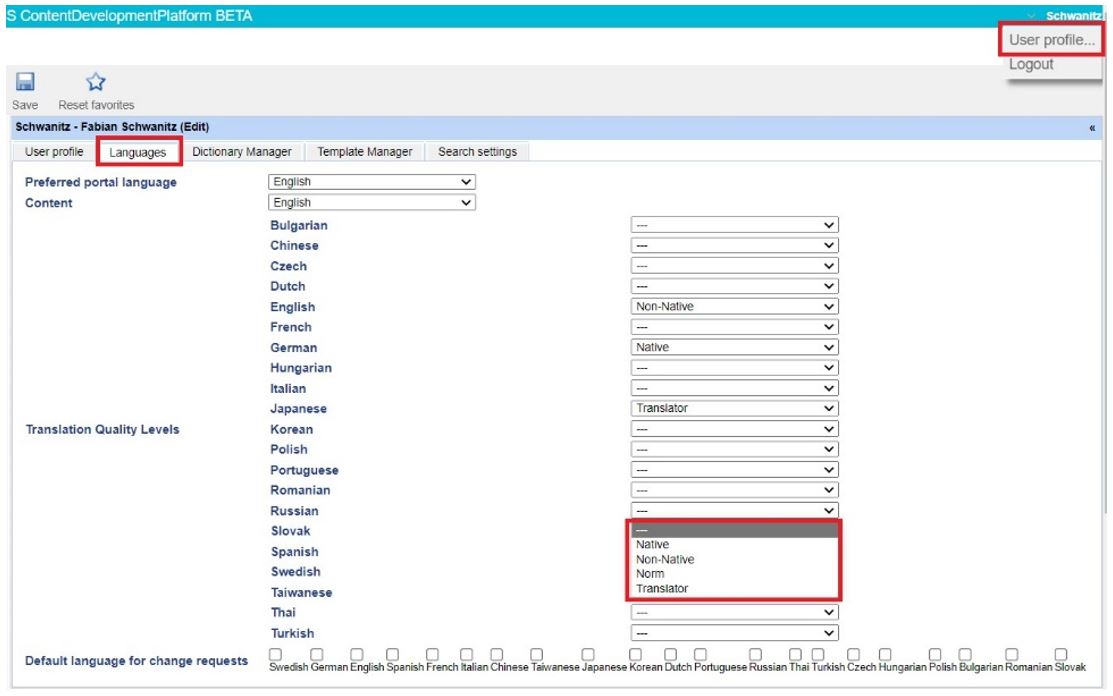1113x696 pixels.
Task: Open the Preferred portal language dropdown
Action: 371,182
